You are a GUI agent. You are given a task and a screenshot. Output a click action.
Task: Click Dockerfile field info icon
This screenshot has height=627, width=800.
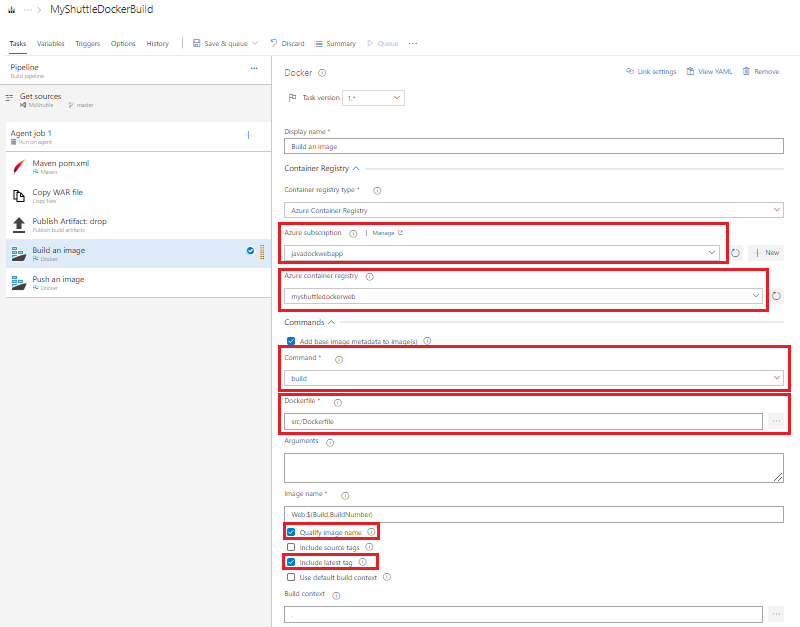point(338,403)
